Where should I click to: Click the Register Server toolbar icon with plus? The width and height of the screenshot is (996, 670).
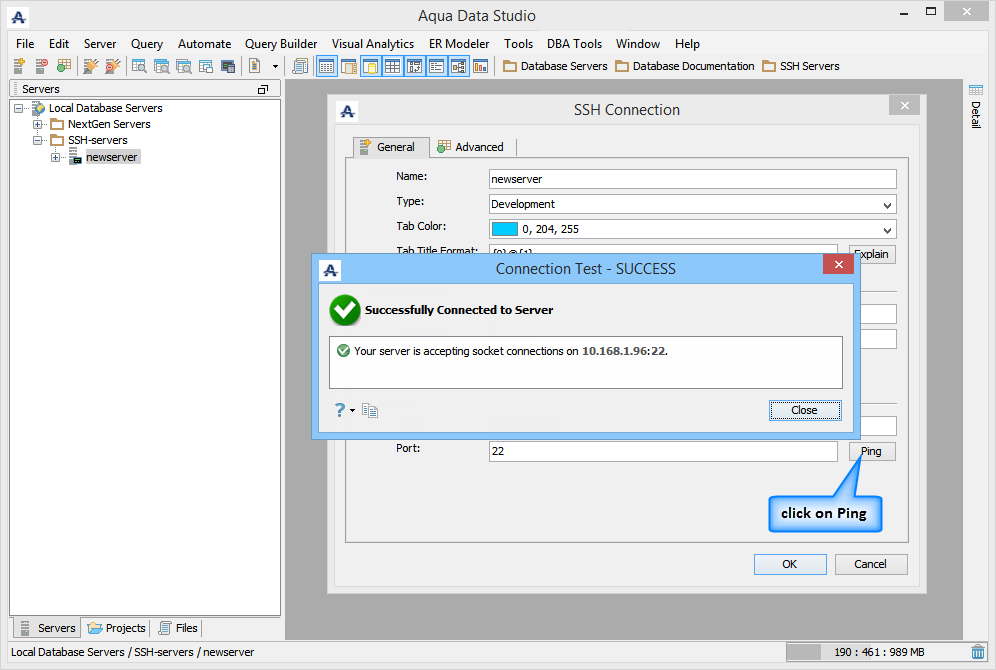[20, 65]
